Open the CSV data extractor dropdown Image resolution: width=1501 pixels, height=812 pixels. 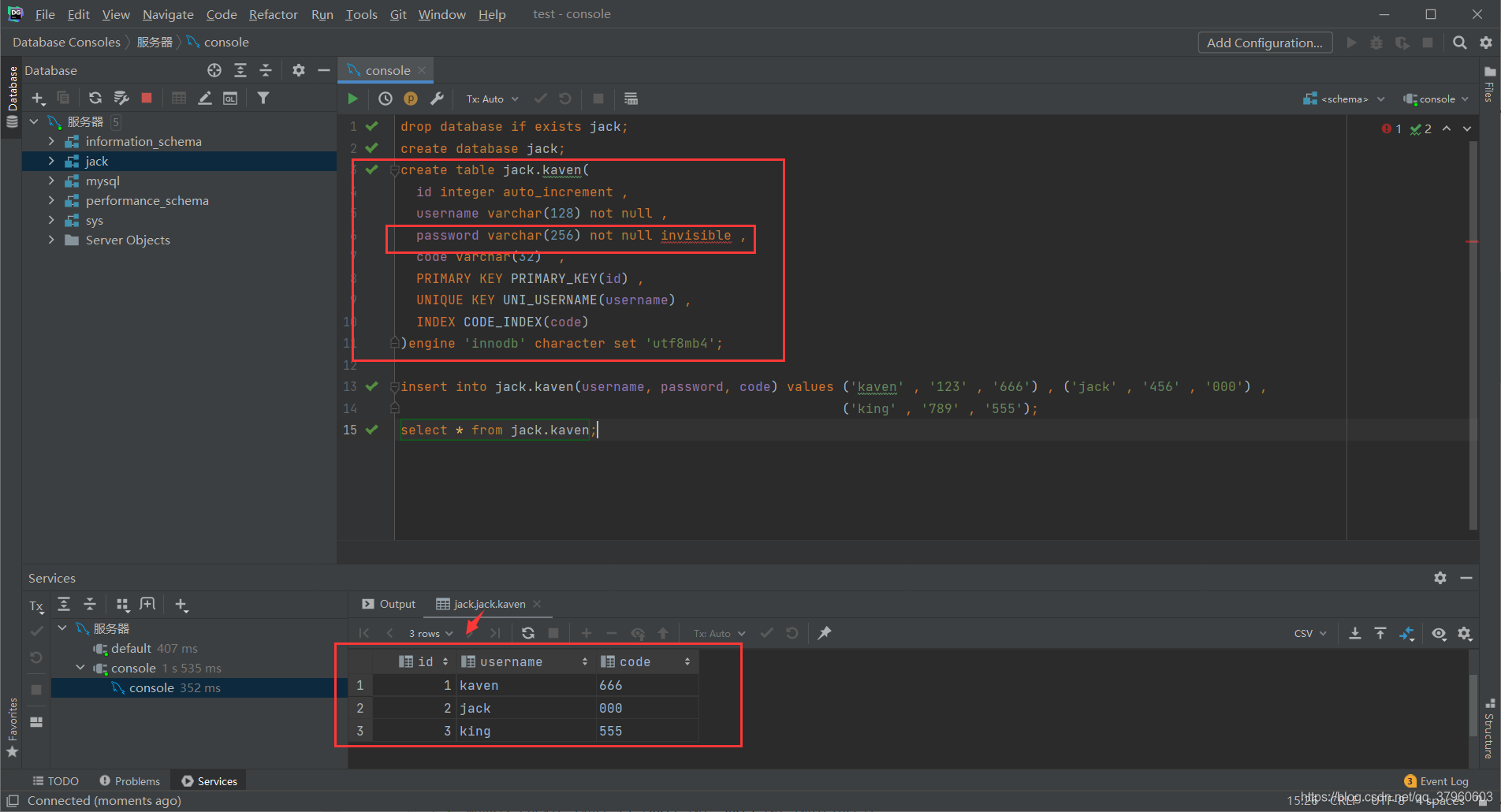(x=1310, y=633)
